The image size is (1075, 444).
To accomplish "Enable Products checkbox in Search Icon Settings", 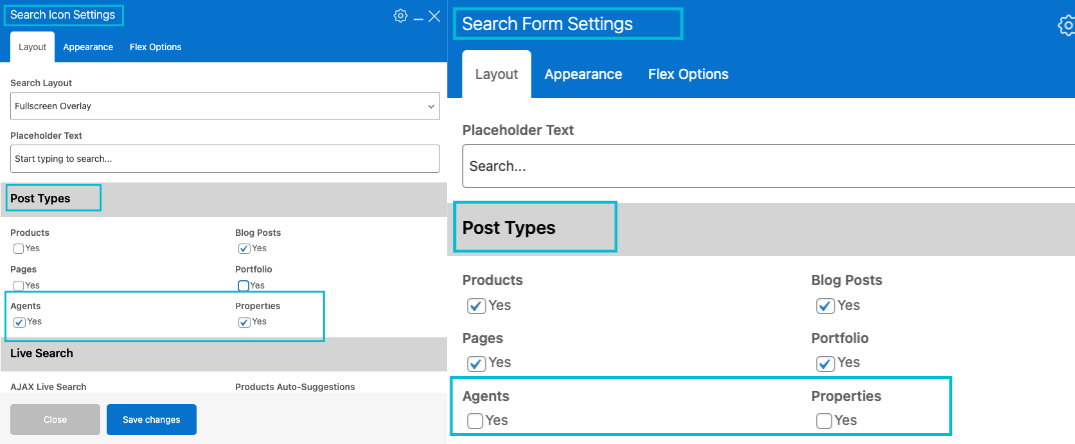I will tap(18, 248).
